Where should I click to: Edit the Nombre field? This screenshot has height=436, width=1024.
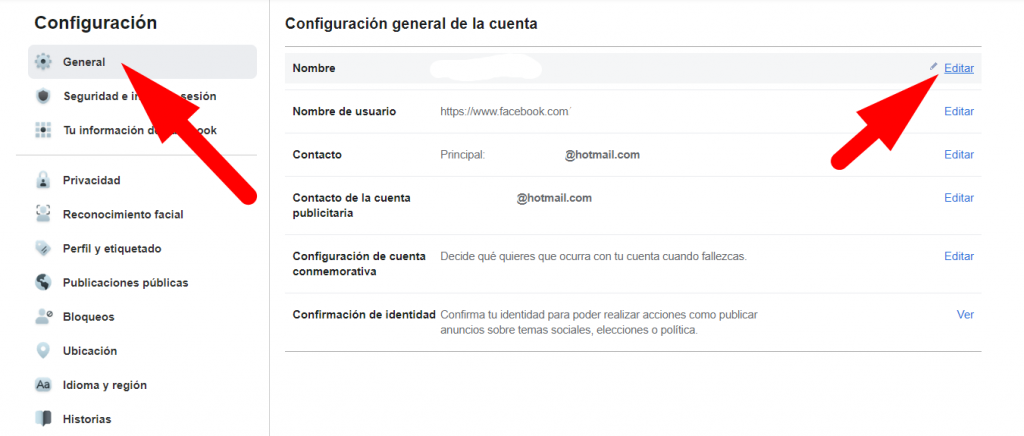(959, 68)
